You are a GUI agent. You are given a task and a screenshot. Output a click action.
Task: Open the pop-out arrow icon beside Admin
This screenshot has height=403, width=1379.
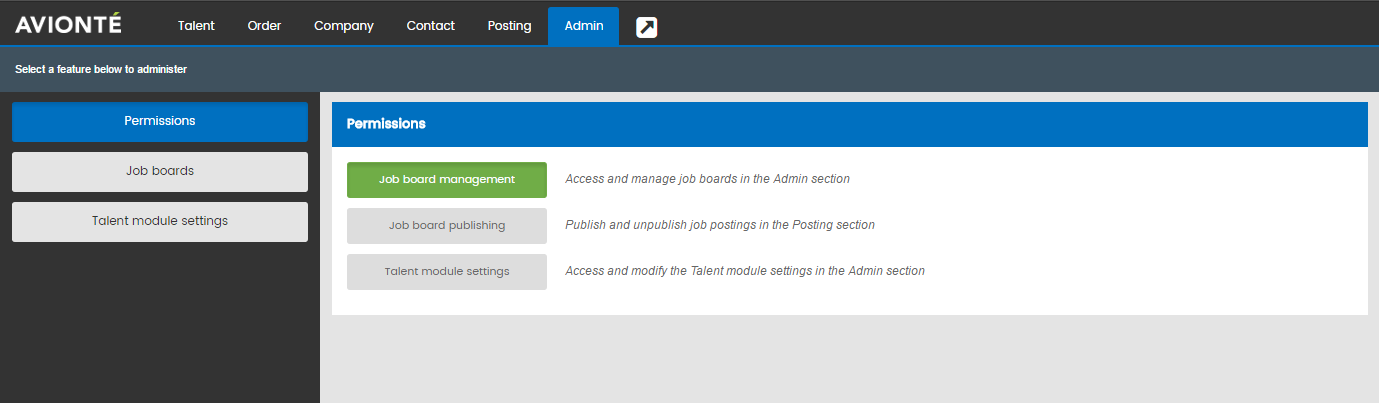pyautogui.click(x=647, y=28)
